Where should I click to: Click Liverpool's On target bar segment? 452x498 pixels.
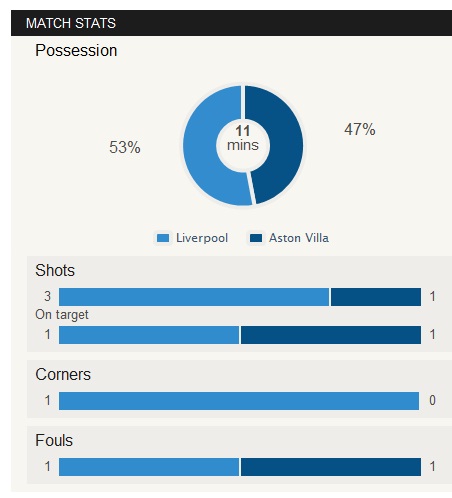point(149,335)
